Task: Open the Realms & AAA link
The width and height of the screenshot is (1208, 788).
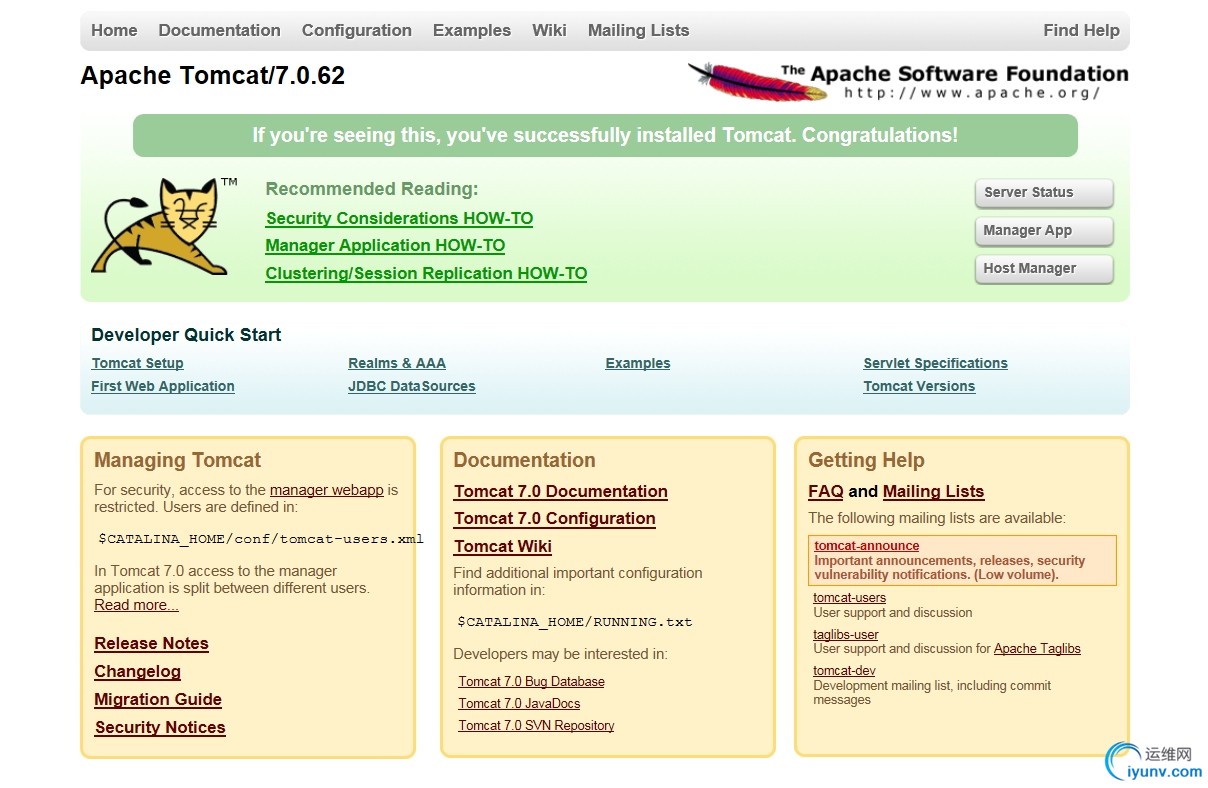Action: (x=397, y=363)
